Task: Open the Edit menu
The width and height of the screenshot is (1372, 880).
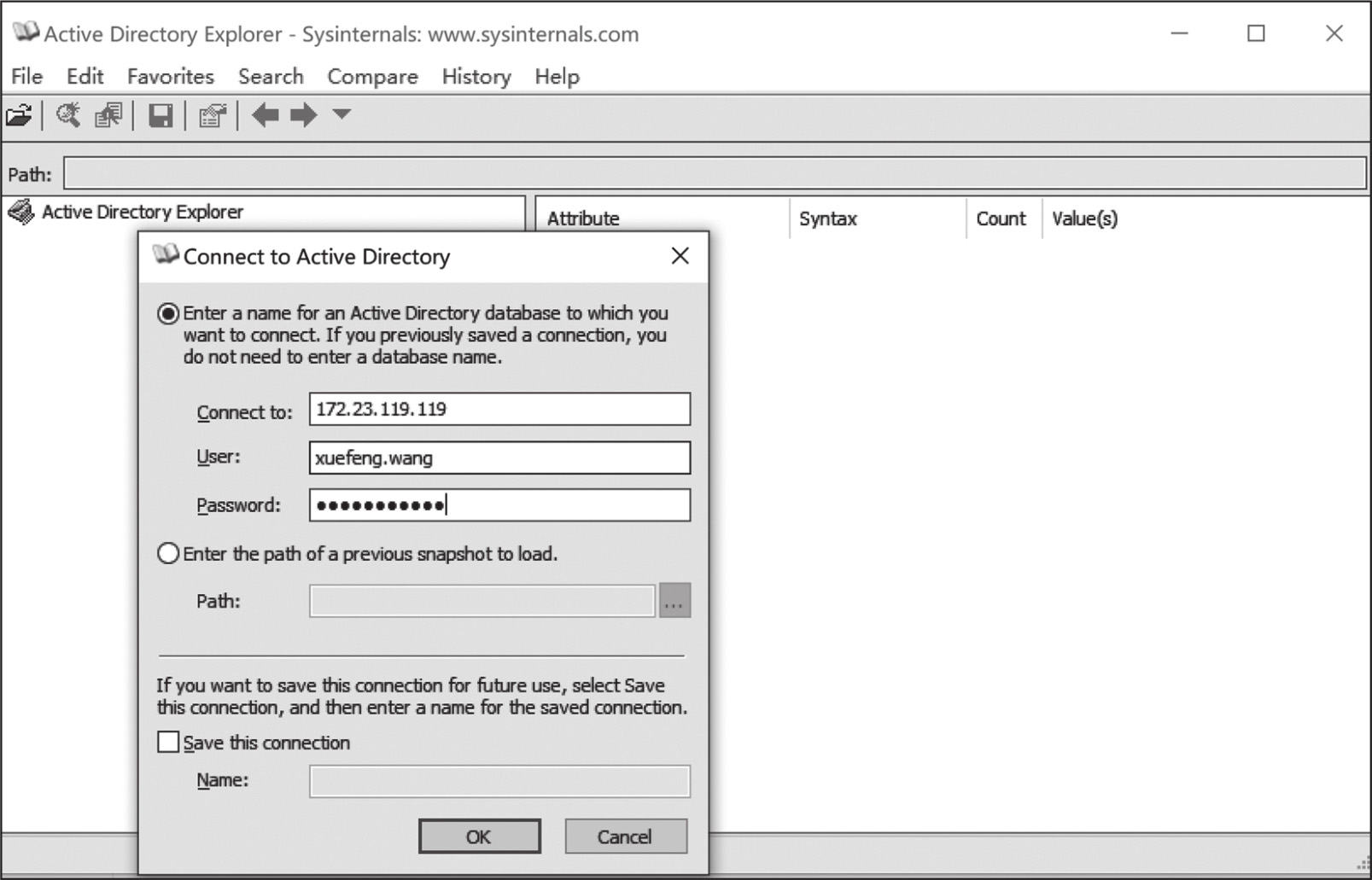Action: click(x=85, y=76)
